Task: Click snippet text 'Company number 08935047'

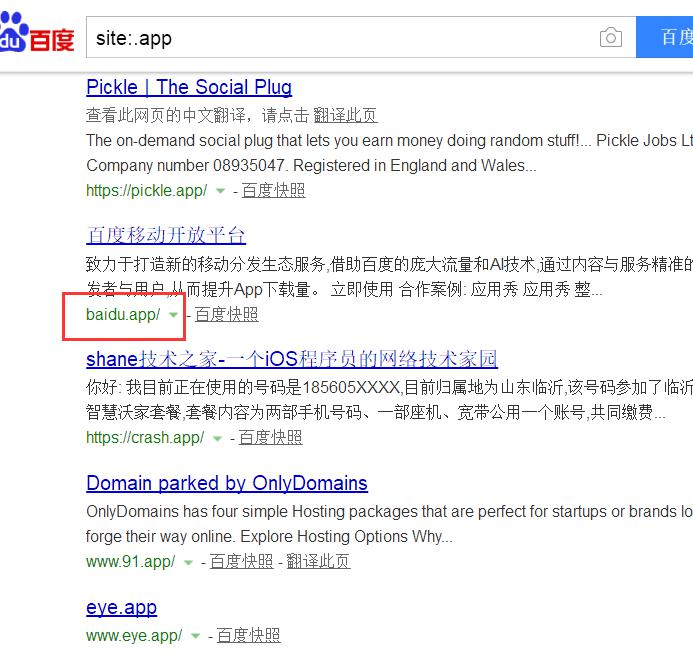Action: coord(187,166)
